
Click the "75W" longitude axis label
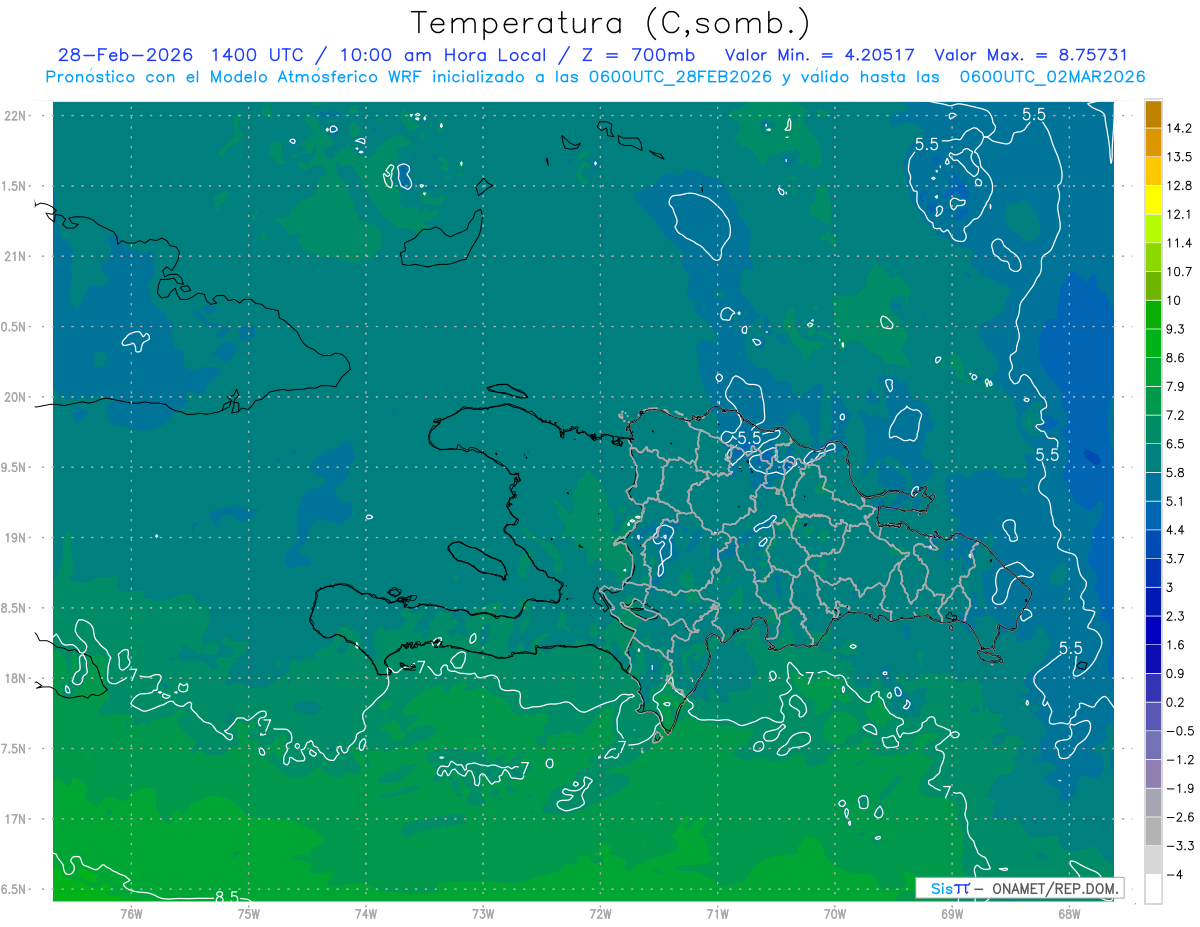coord(249,913)
